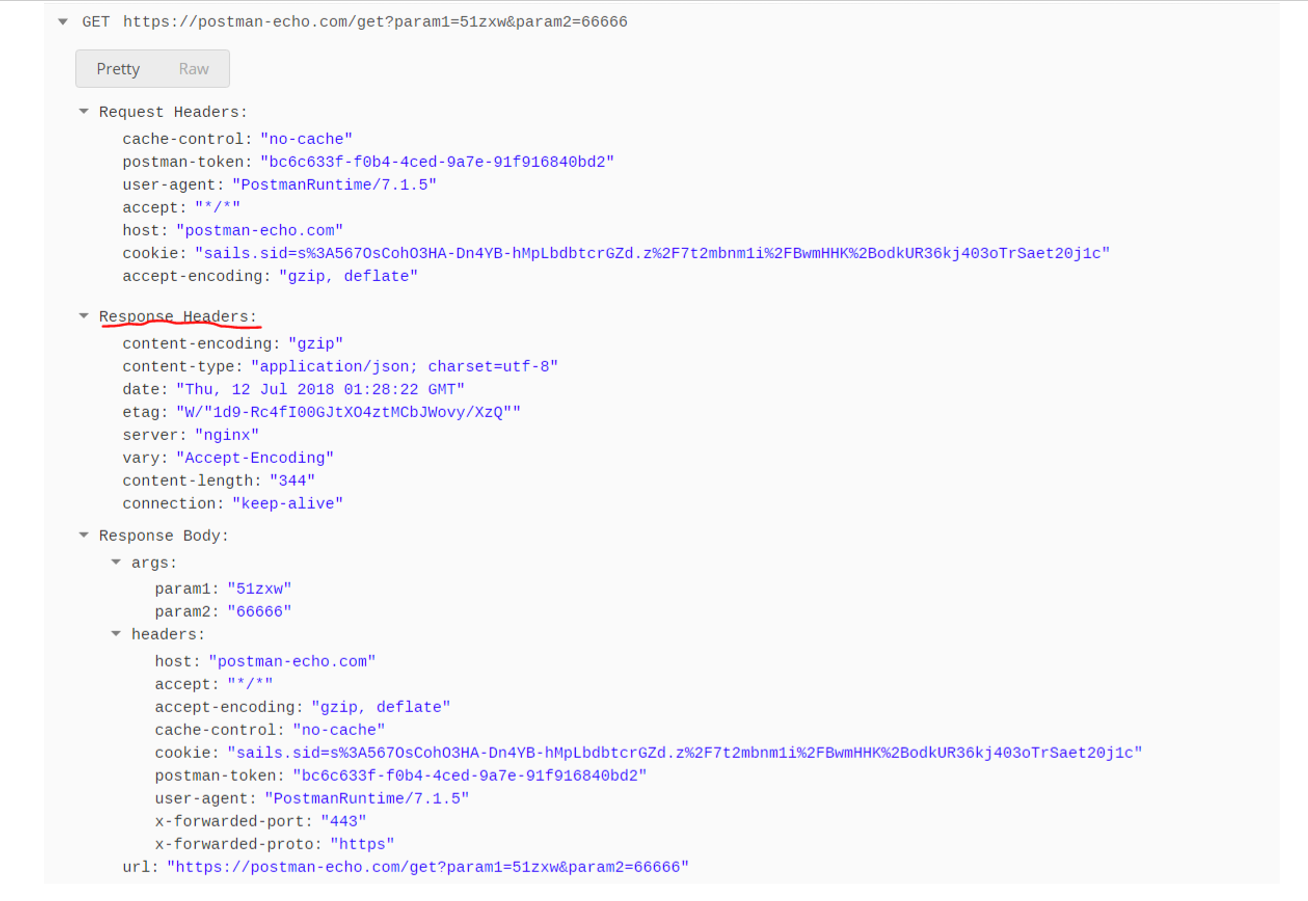The width and height of the screenshot is (1308, 901).
Task: Click the param1 value 51zxw
Action: click(259, 589)
